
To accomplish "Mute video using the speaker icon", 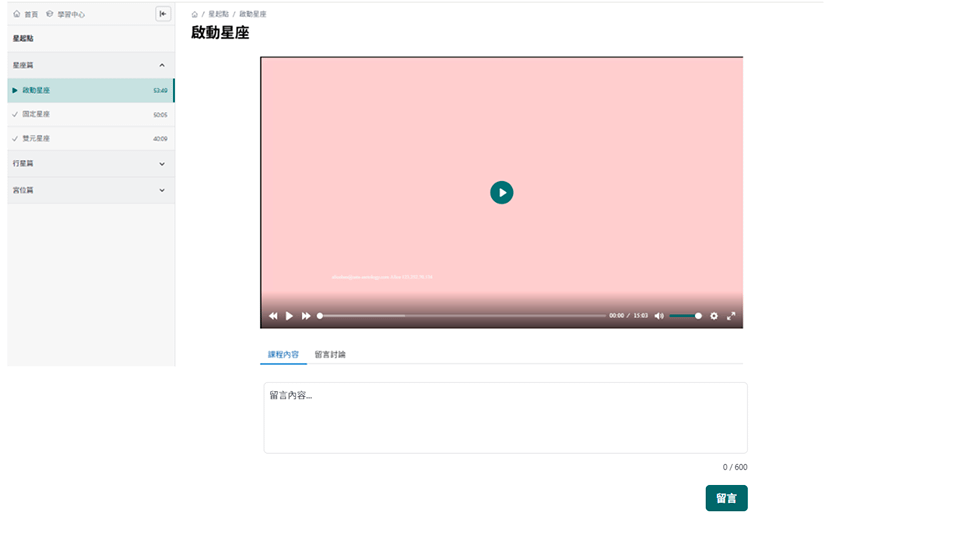I will (x=659, y=316).
